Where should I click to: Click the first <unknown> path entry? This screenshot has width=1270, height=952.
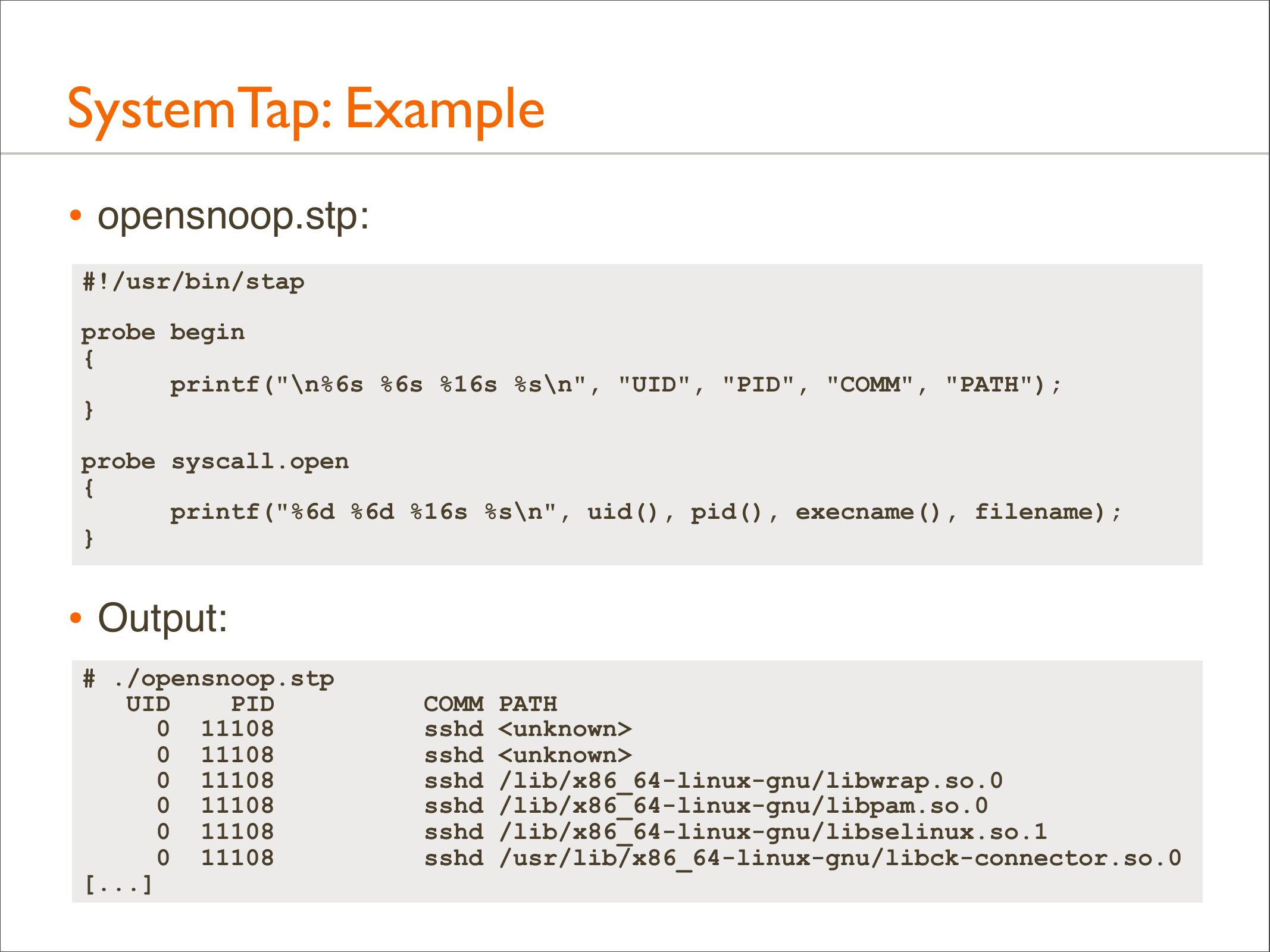point(565,729)
